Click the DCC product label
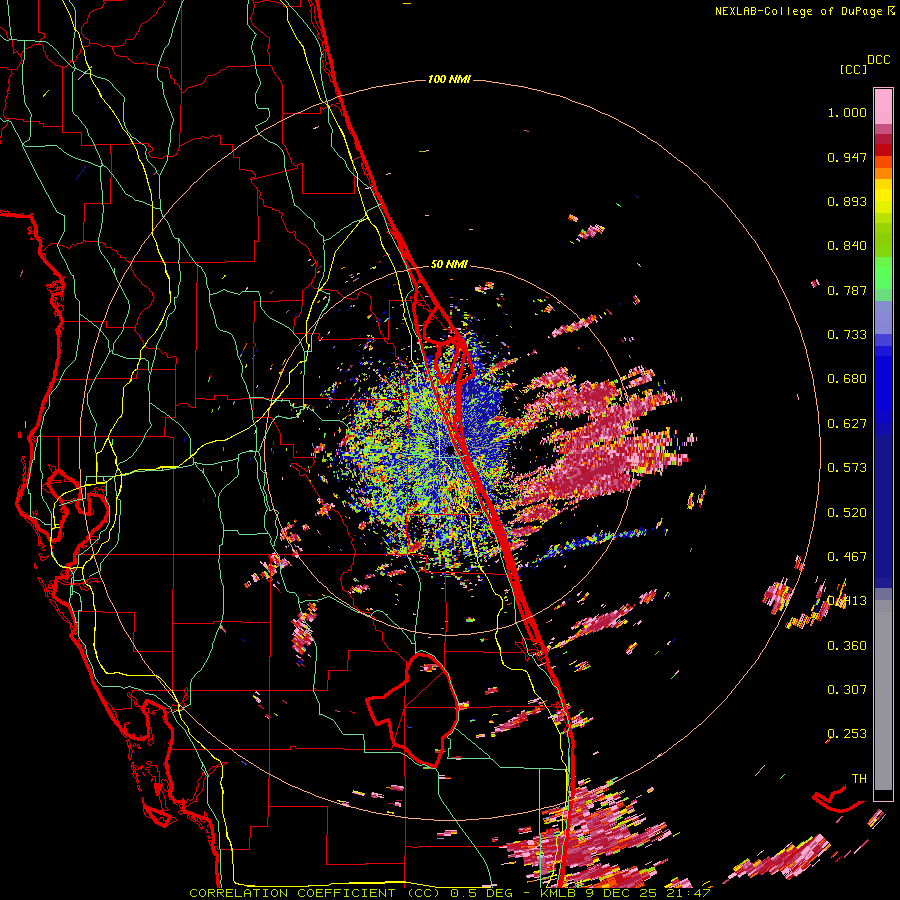 (x=879, y=60)
